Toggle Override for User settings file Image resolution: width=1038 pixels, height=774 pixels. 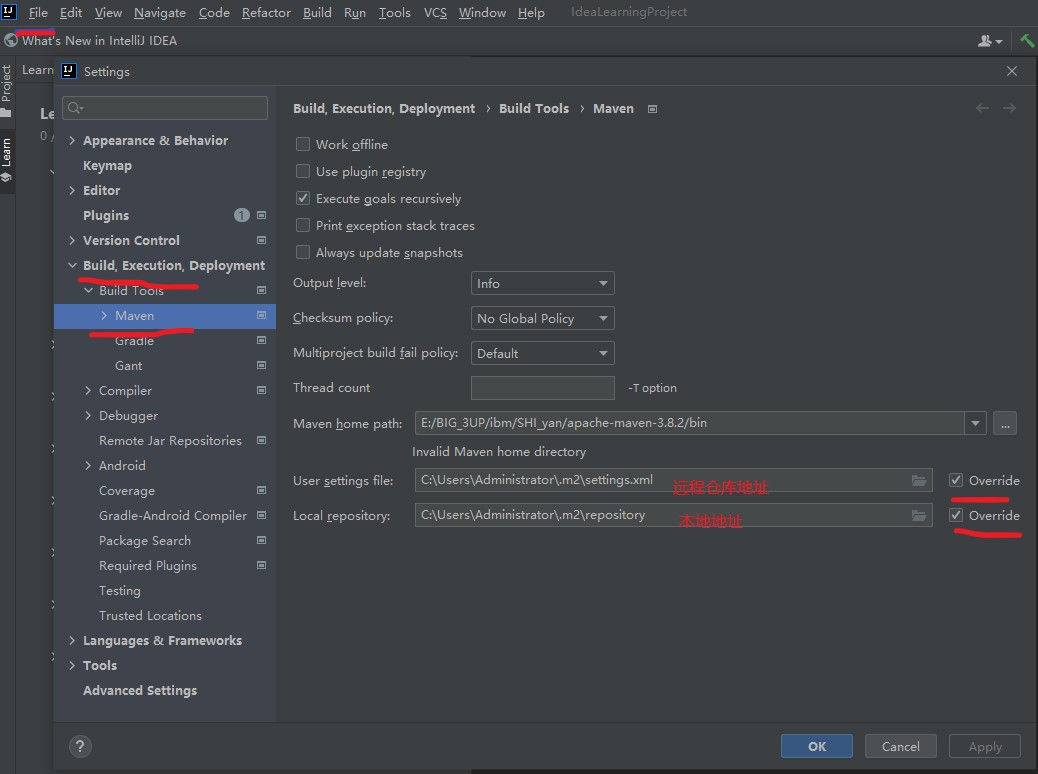coord(956,480)
